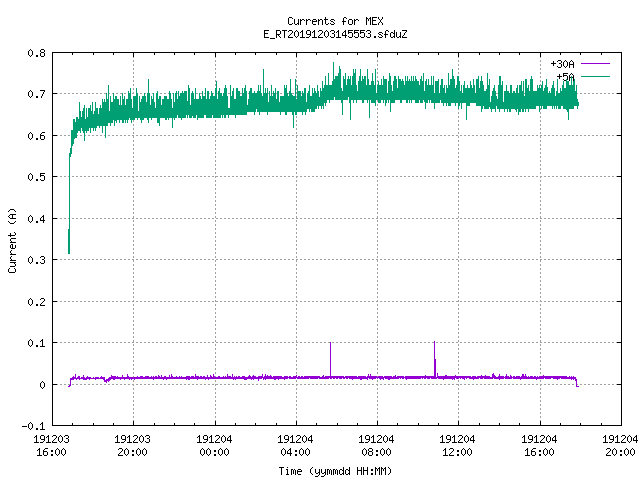Image resolution: width=640 pixels, height=480 pixels.
Task: Click the x-axis tick 191204 16:00
Action: point(539,445)
